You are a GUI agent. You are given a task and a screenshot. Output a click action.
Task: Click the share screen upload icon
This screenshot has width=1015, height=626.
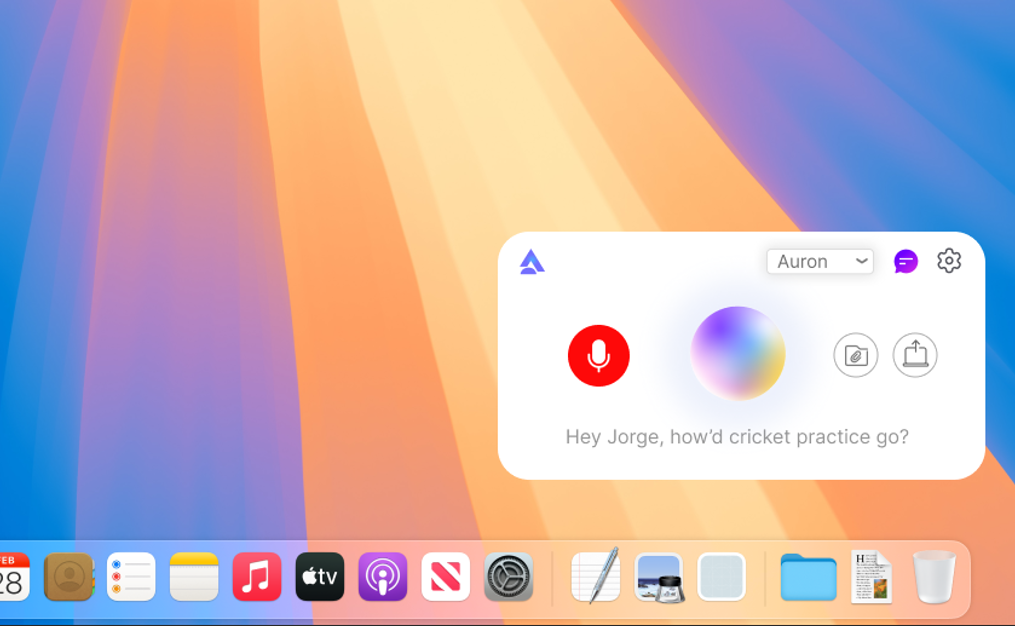tap(915, 355)
